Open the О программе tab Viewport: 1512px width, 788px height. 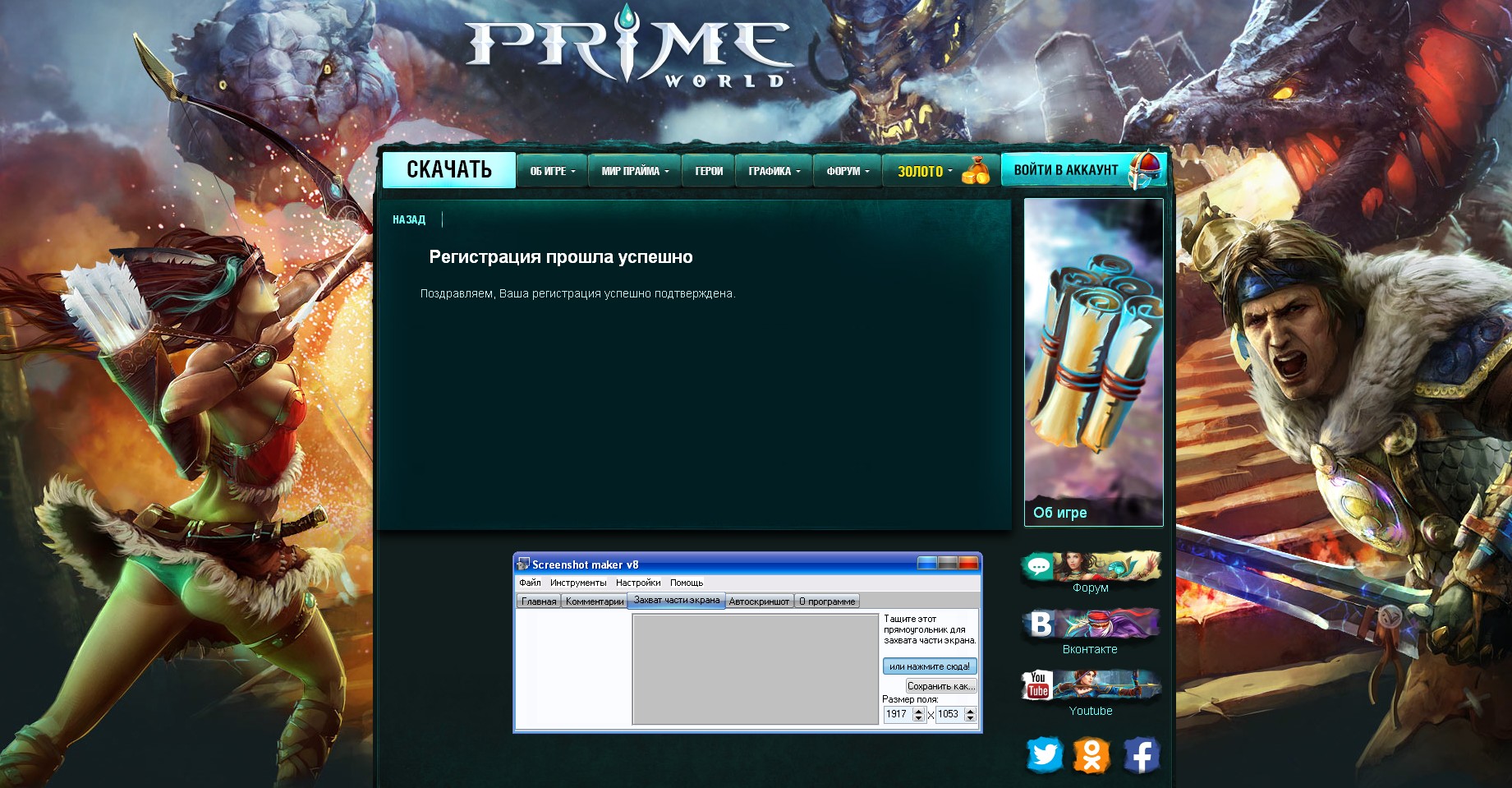[x=827, y=601]
